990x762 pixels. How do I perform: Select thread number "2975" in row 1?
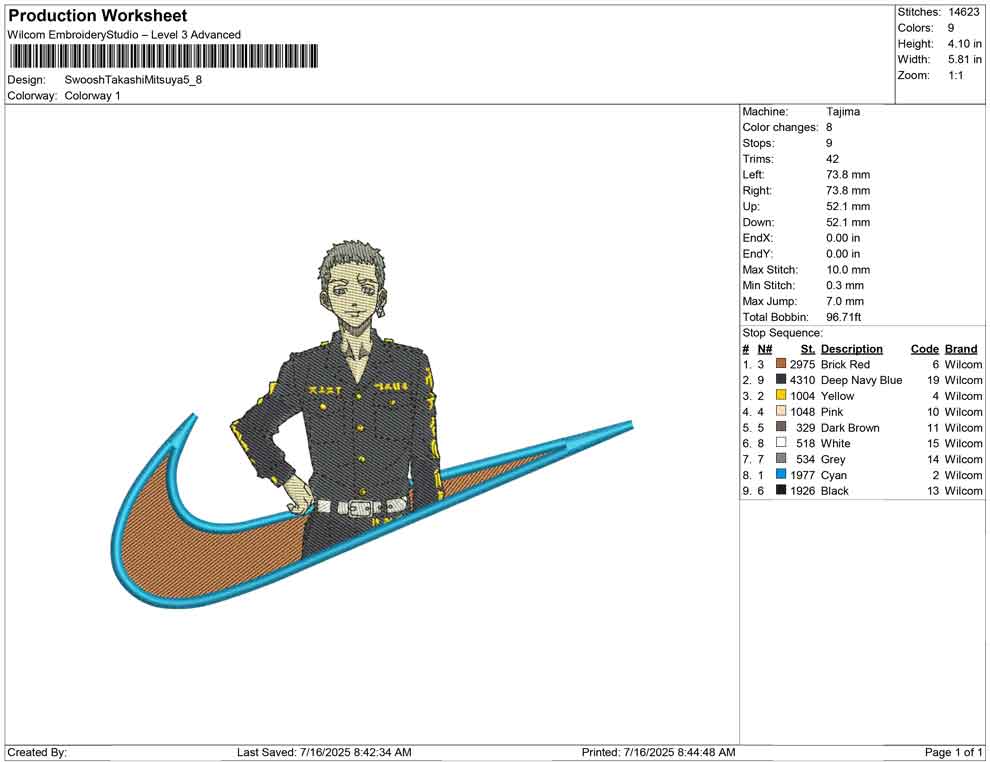(802, 364)
